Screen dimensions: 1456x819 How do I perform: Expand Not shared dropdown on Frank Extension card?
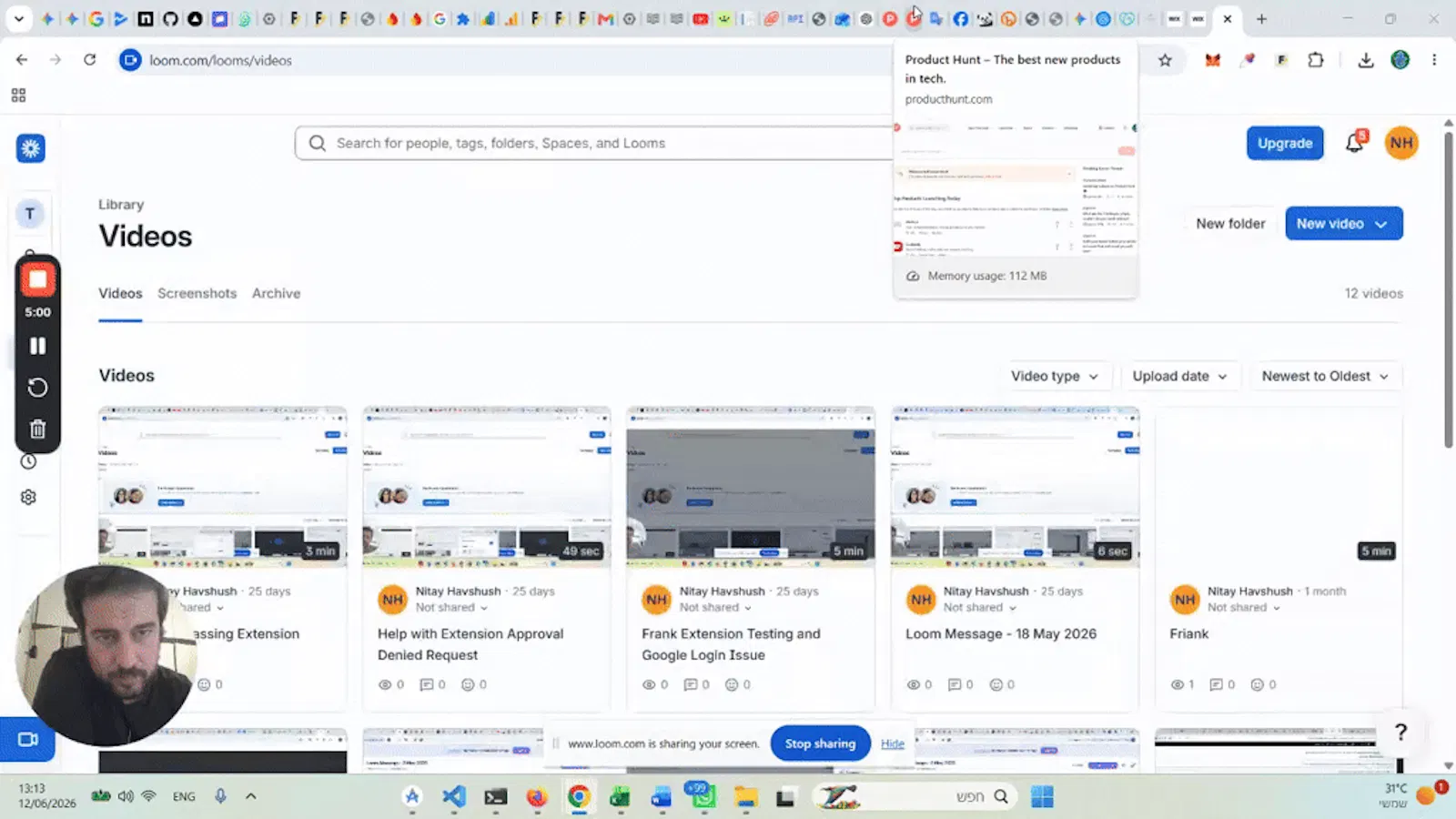click(x=715, y=608)
